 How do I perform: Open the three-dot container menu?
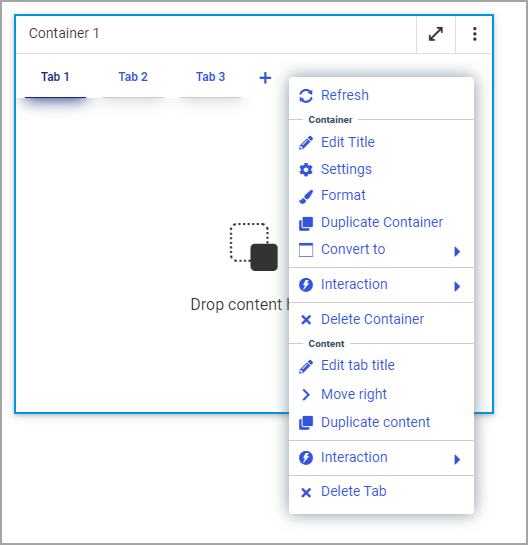(x=474, y=34)
